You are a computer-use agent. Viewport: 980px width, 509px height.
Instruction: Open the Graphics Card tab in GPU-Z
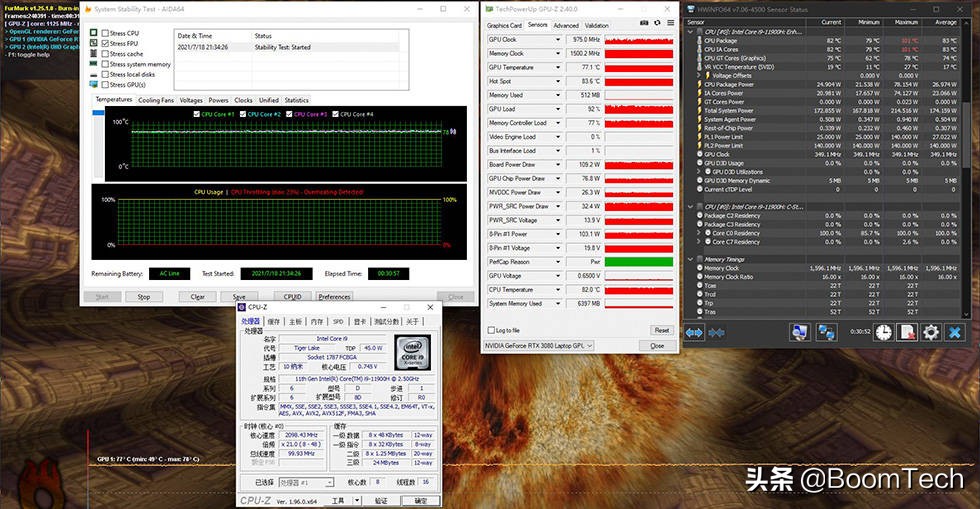503,25
